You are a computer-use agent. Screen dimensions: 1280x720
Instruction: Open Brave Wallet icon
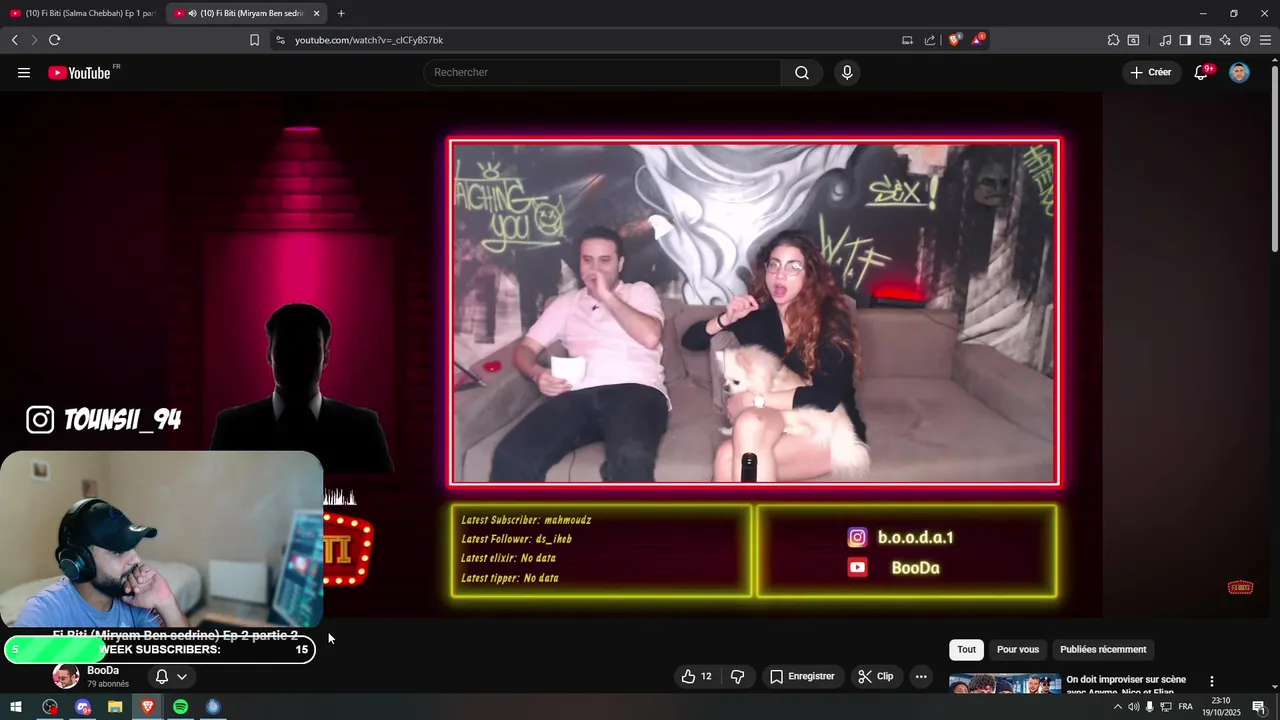(x=1205, y=40)
